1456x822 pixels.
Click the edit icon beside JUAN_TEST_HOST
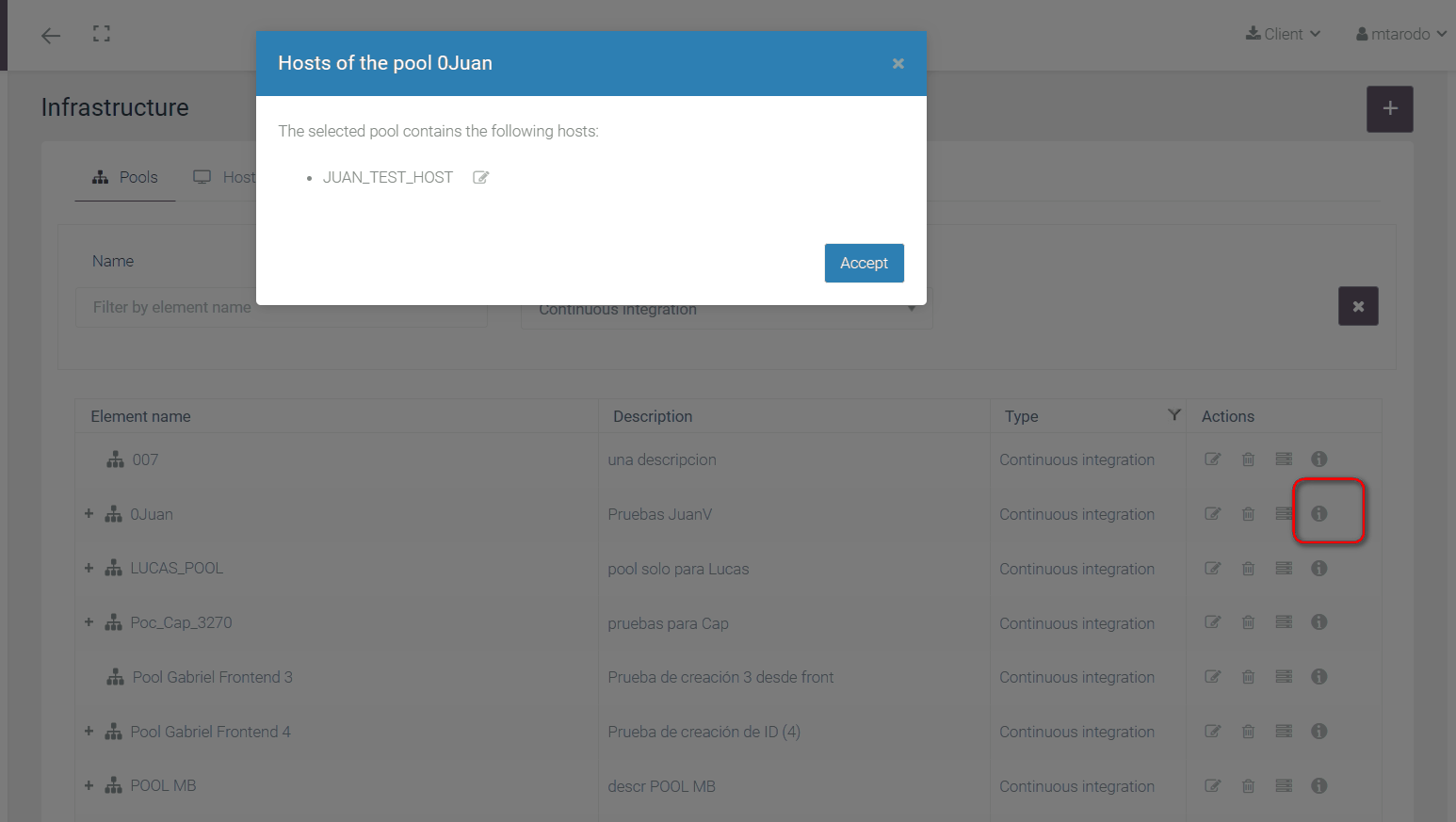tap(480, 178)
